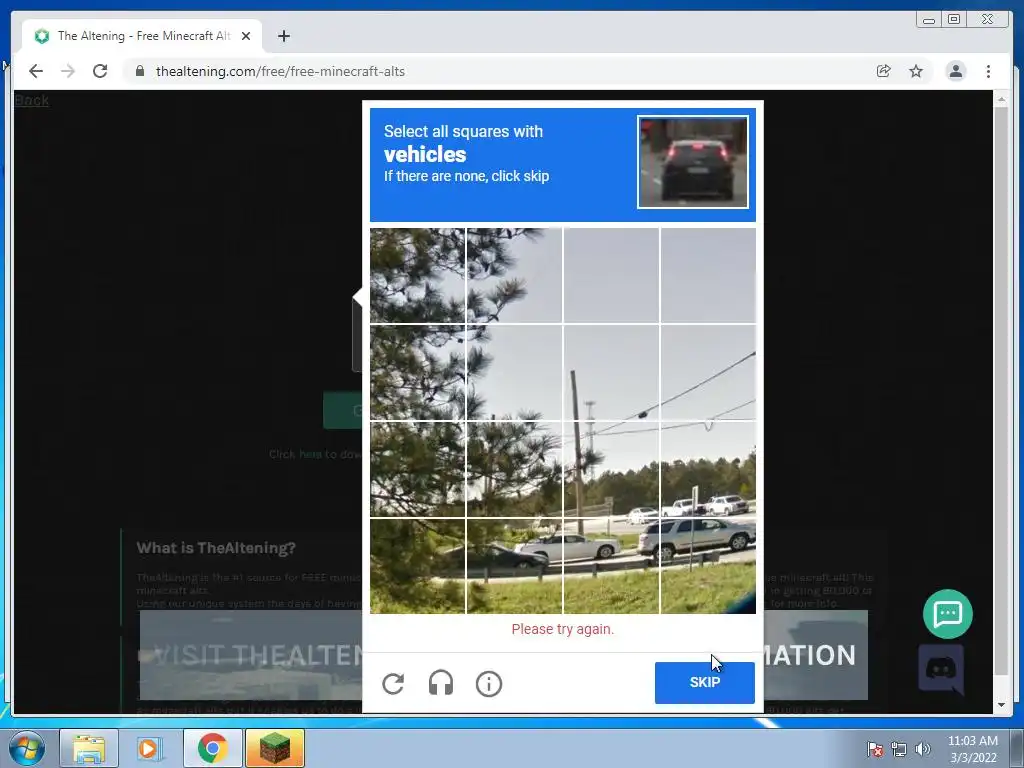Open Windows Media Player taskbar icon

tap(148, 748)
